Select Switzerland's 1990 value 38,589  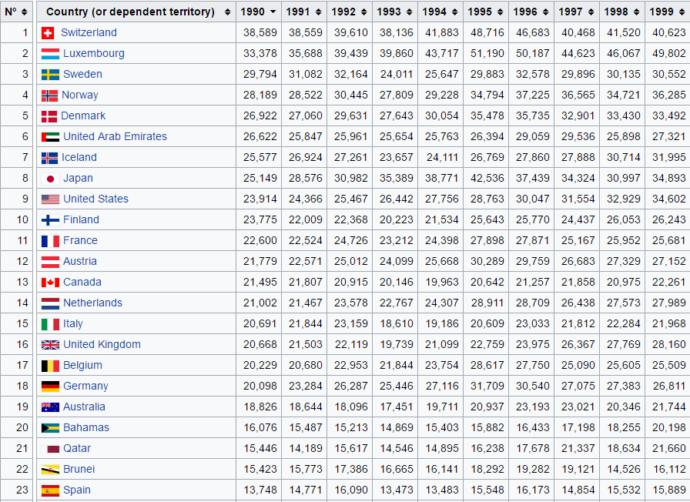click(260, 33)
